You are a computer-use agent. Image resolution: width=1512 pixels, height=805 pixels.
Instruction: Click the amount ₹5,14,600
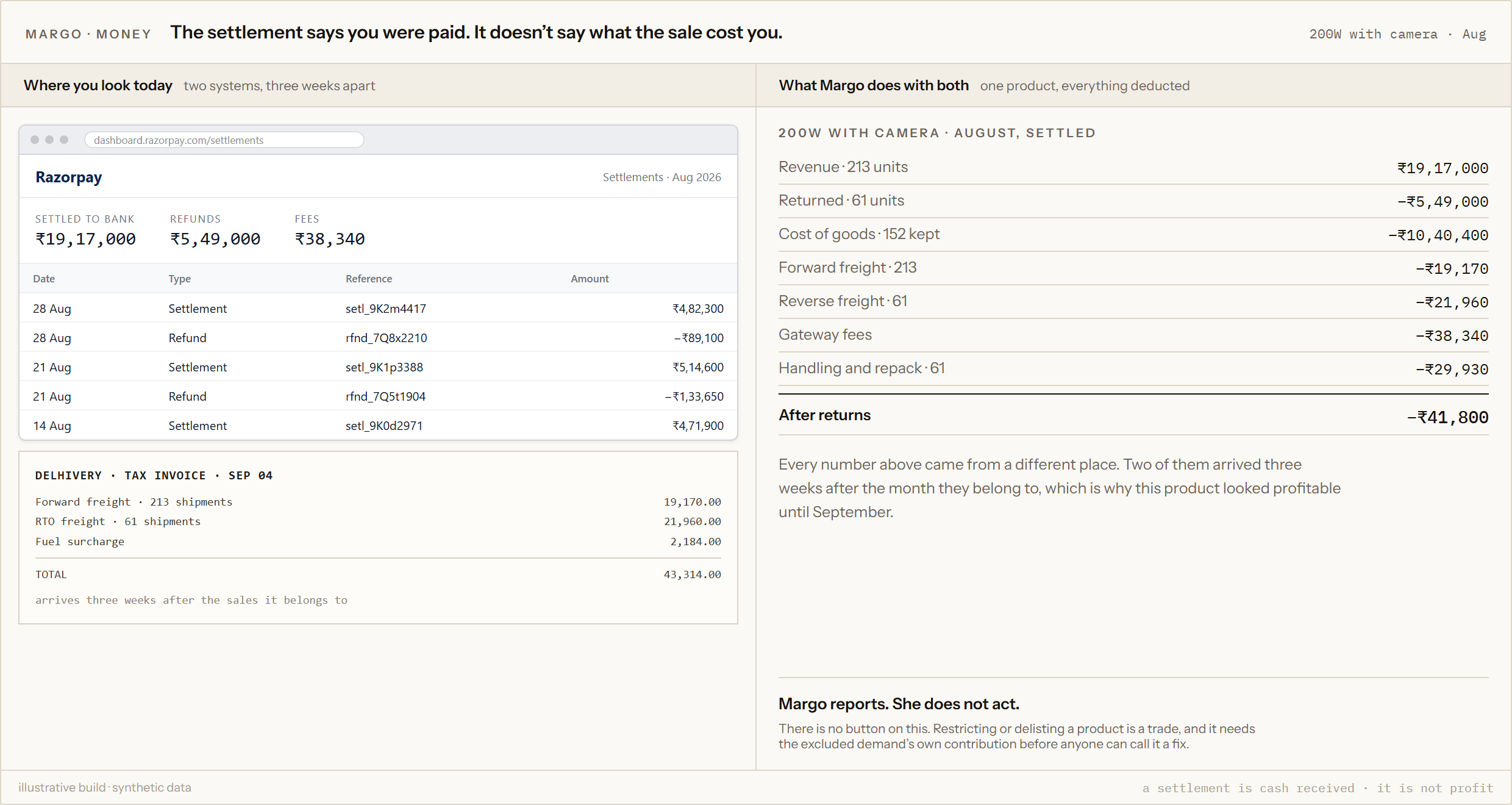click(698, 367)
